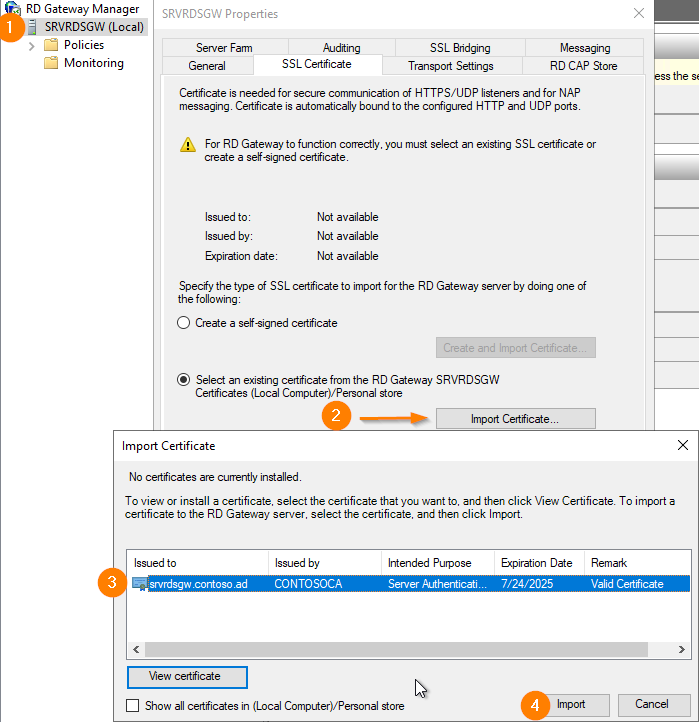Click the yellow warning triangle icon
This screenshot has width=699, height=722.
point(187,145)
